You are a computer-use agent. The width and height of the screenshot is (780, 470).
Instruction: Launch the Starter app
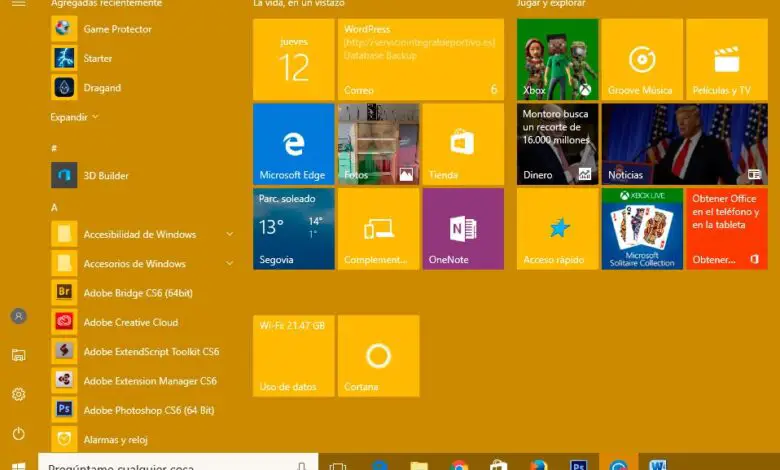(x=142, y=58)
